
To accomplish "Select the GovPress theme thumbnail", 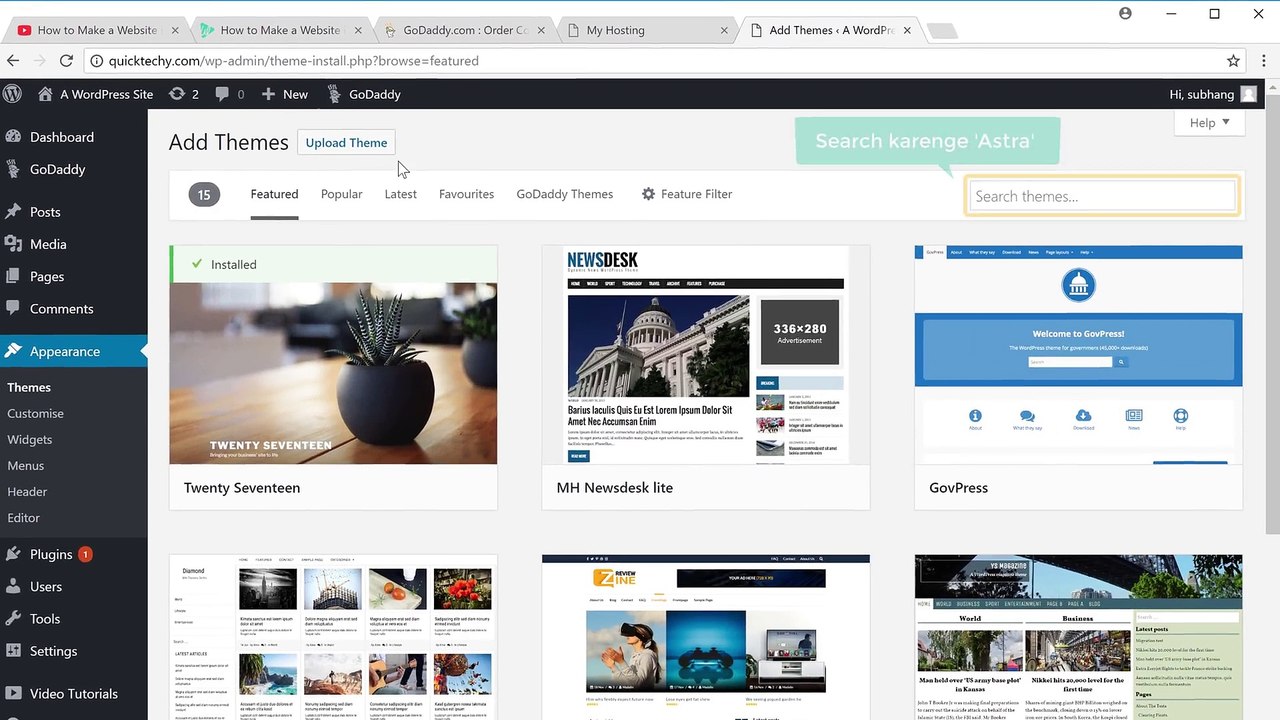I will pyautogui.click(x=1078, y=355).
